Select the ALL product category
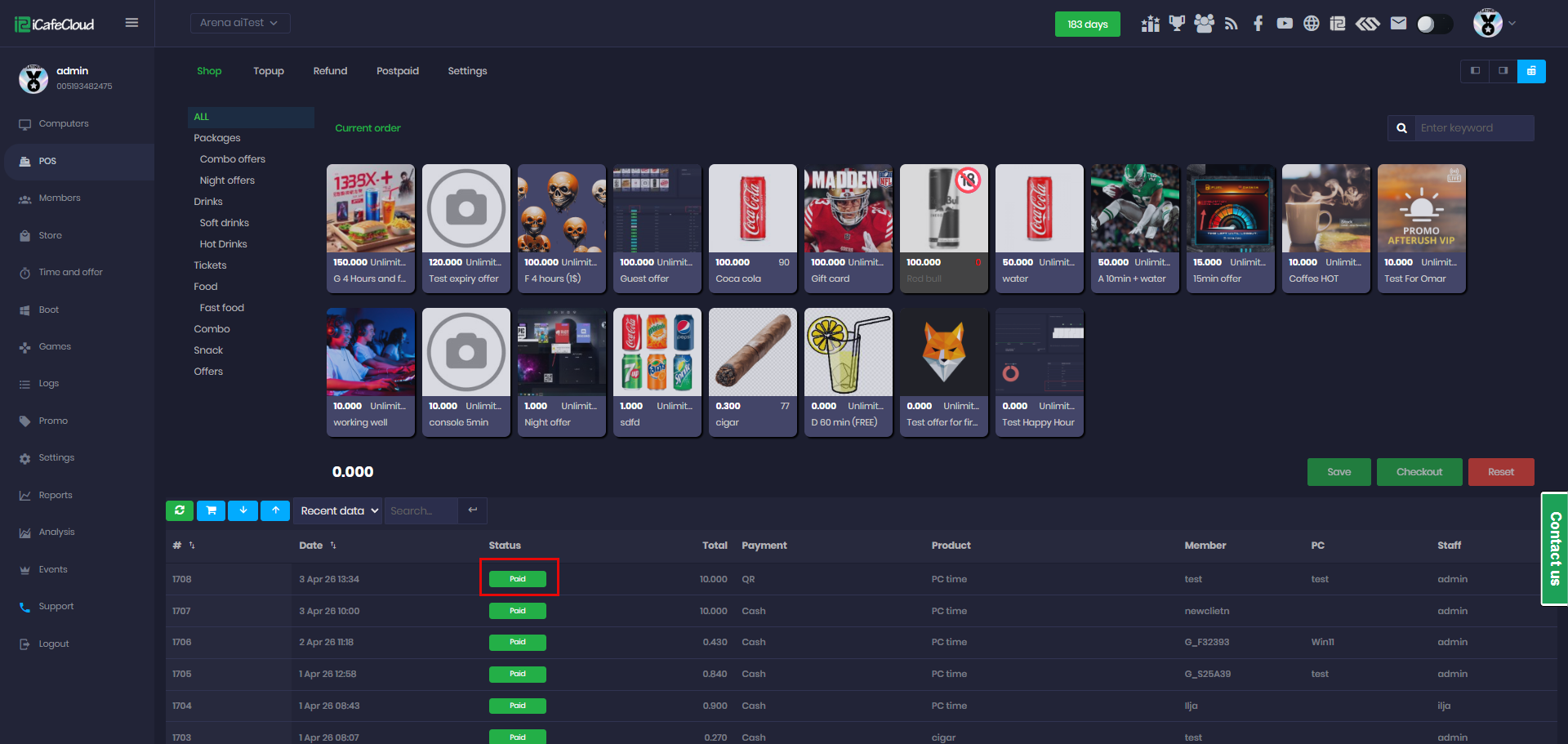1568x744 pixels. click(x=251, y=117)
